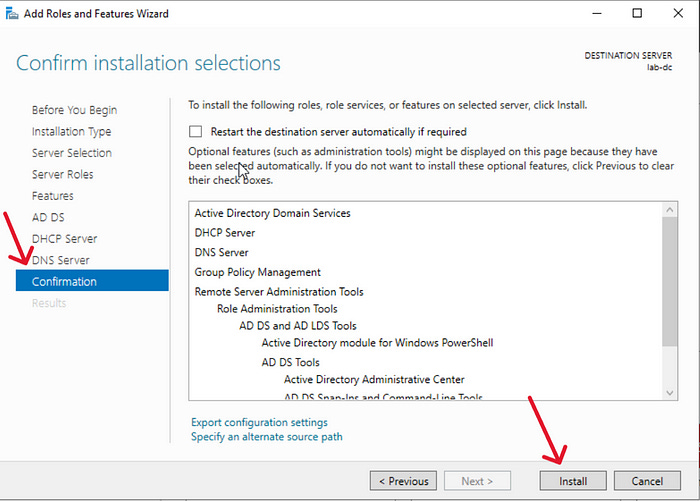Go back with the Previous button
Screen dimensions: 700x501
tap(403, 481)
